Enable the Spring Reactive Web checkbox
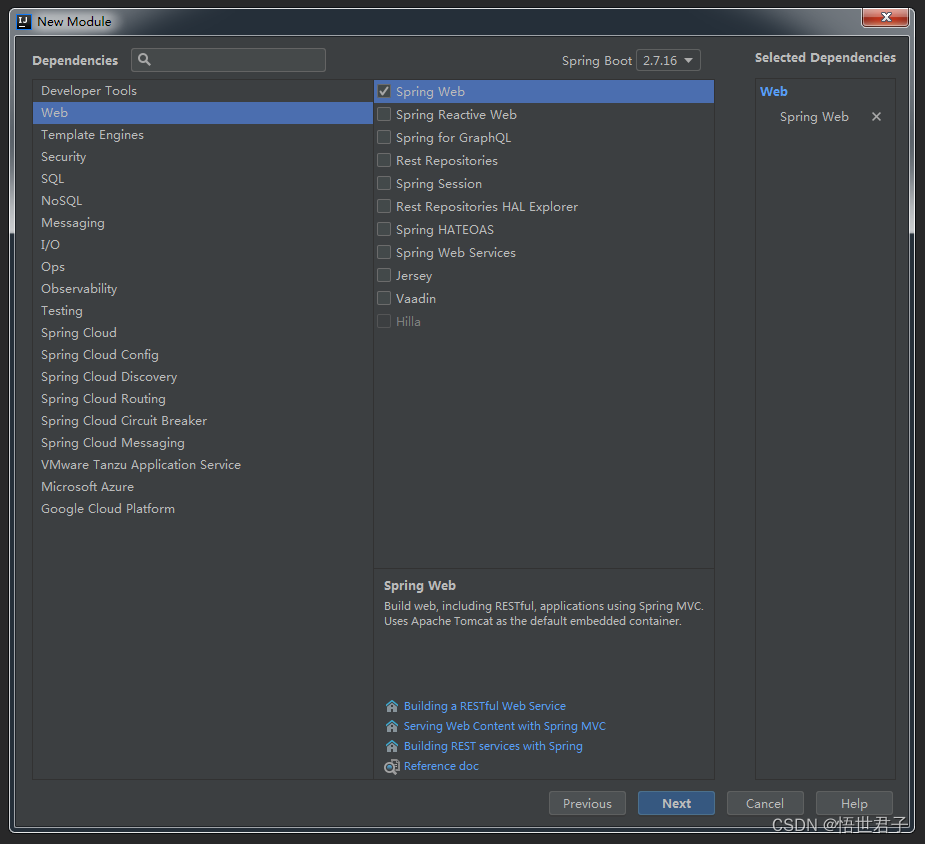 point(384,114)
